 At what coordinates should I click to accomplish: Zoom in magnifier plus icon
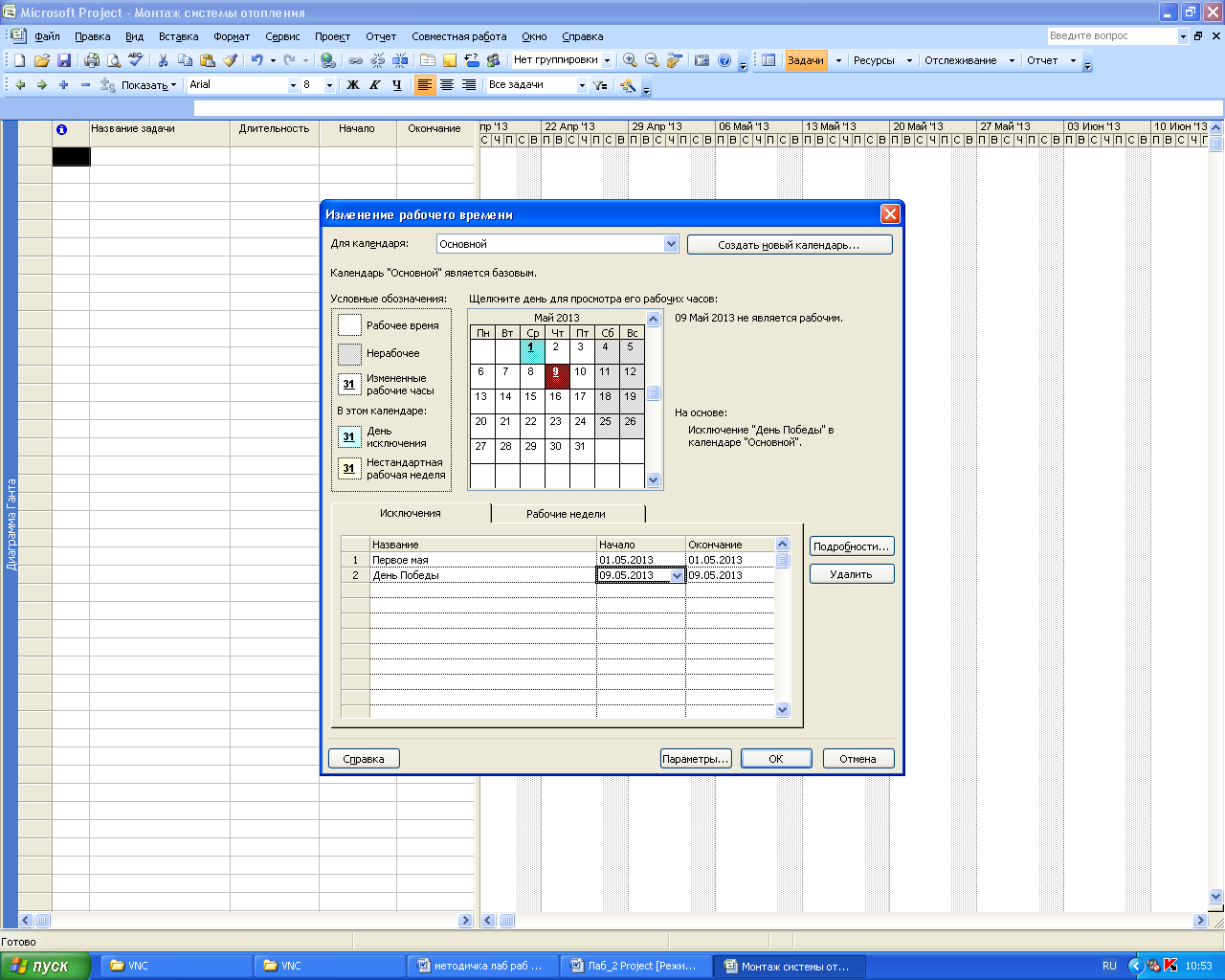pyautogui.click(x=630, y=60)
